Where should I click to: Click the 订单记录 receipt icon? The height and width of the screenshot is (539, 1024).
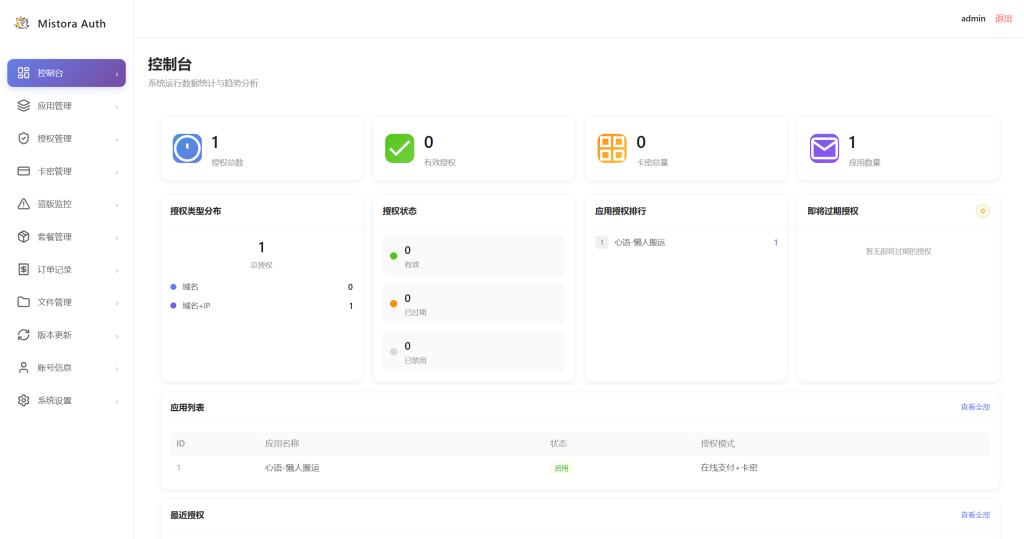click(24, 269)
